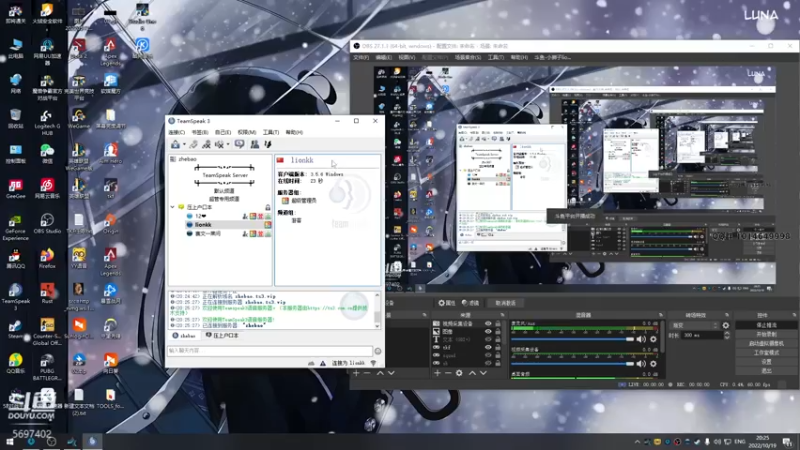Open second mixer channel gear settings

click(653, 364)
